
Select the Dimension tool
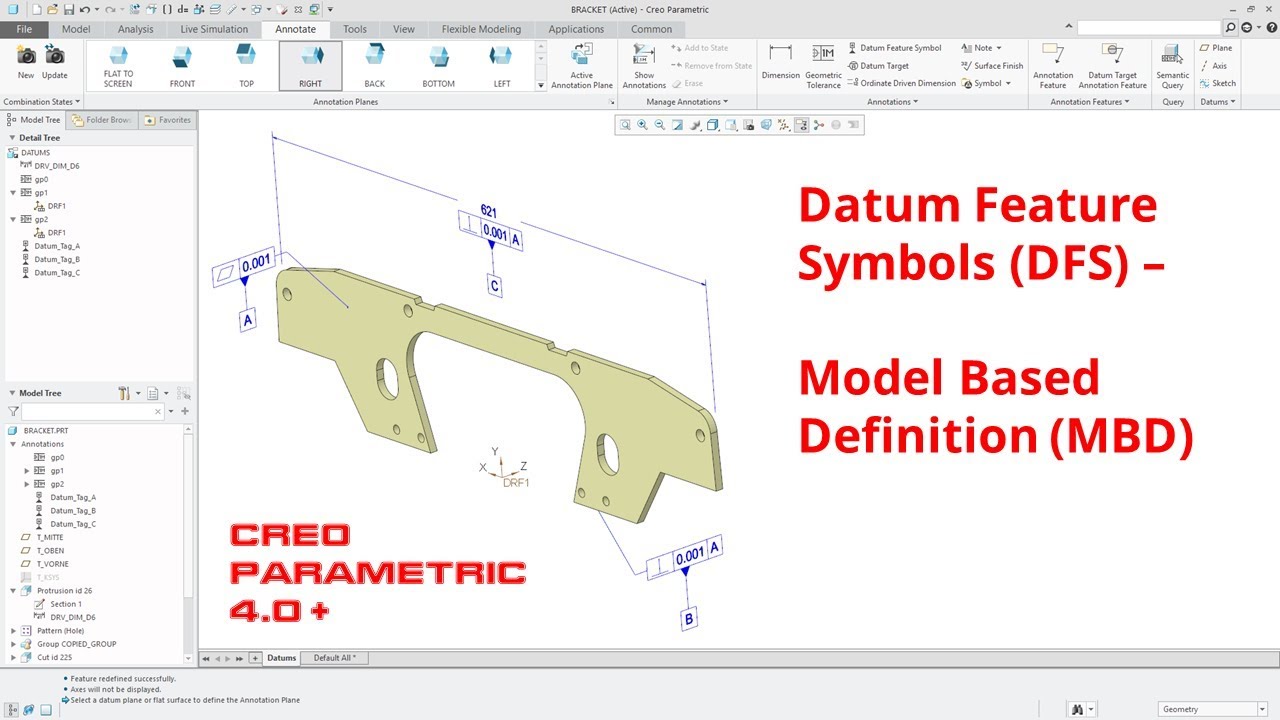781,62
